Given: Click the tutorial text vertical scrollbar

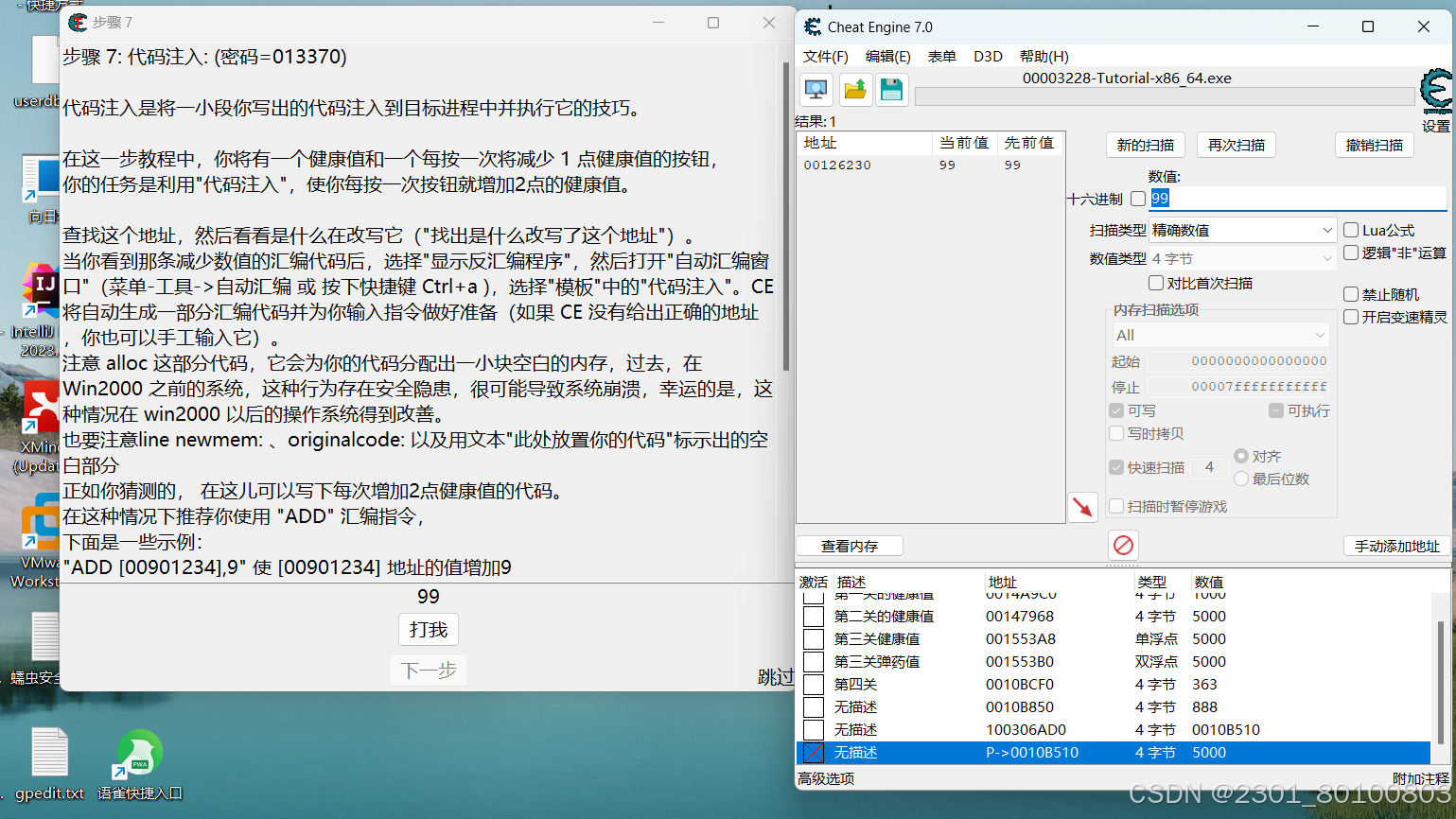Looking at the screenshot, I should (x=785, y=216).
